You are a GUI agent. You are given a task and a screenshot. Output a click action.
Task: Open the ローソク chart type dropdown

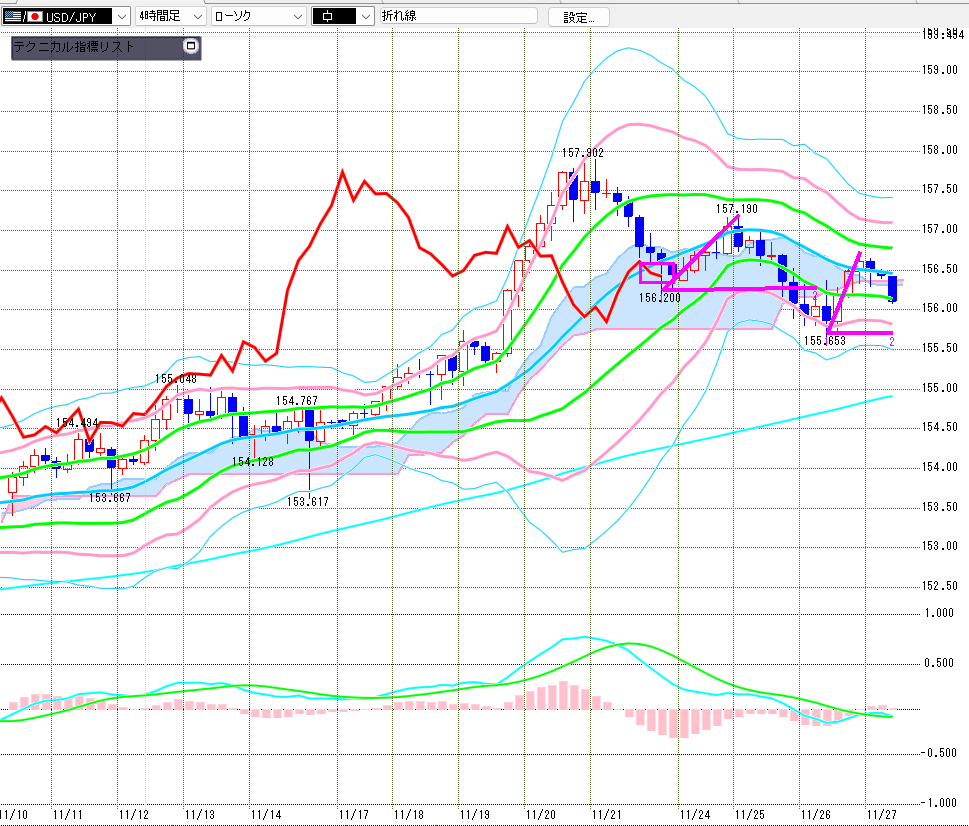coord(297,17)
